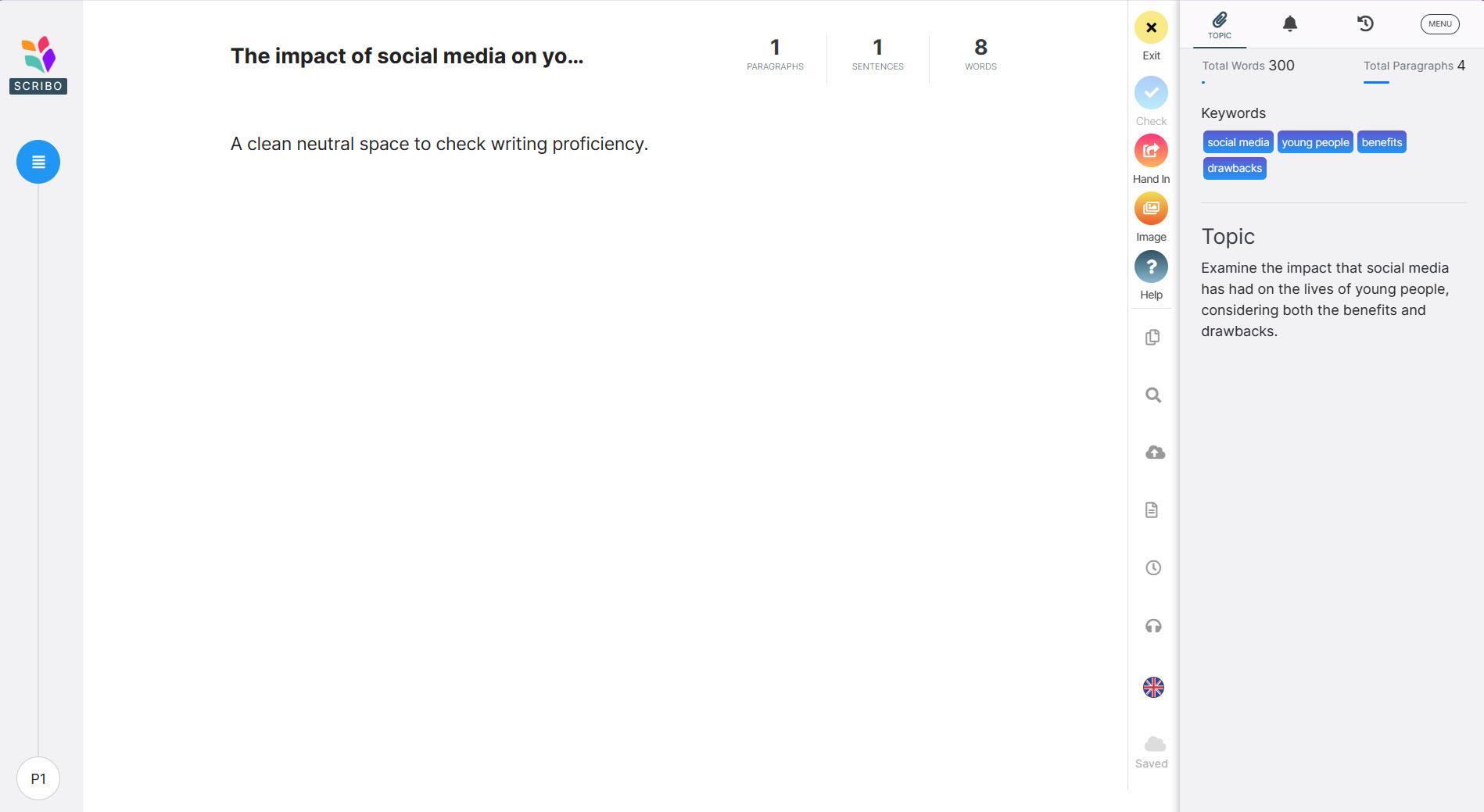
Task: Click into the essay text sentence
Action: point(439,145)
